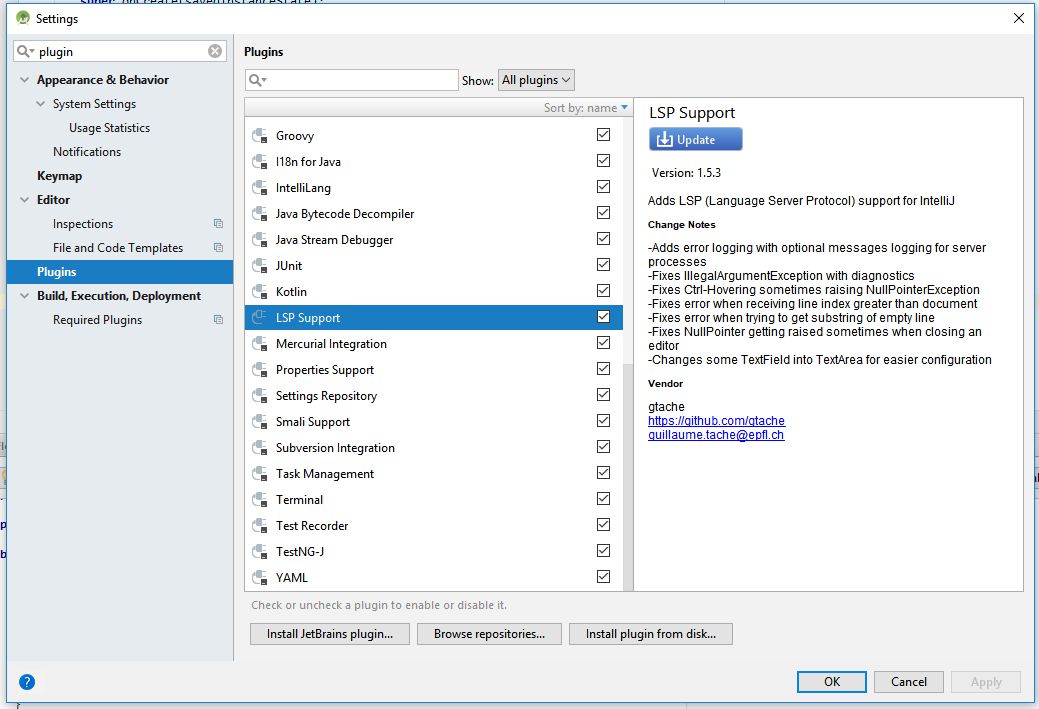The image size is (1039, 709).
Task: Click the Subversion Integration plugin icon
Action: 260,447
